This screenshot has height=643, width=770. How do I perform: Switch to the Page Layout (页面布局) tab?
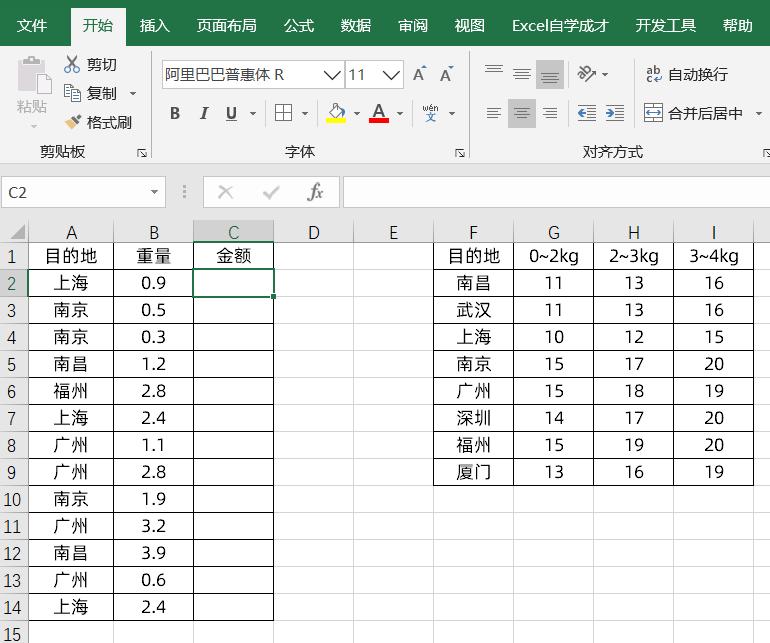coord(226,26)
